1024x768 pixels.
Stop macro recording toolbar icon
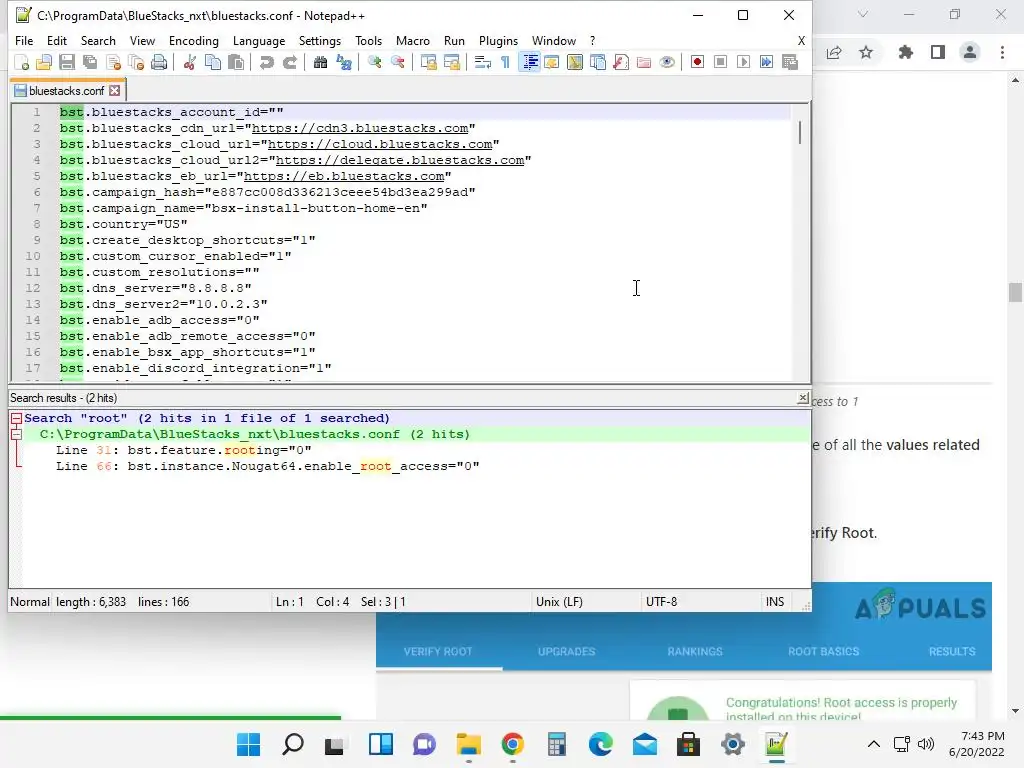click(x=720, y=62)
